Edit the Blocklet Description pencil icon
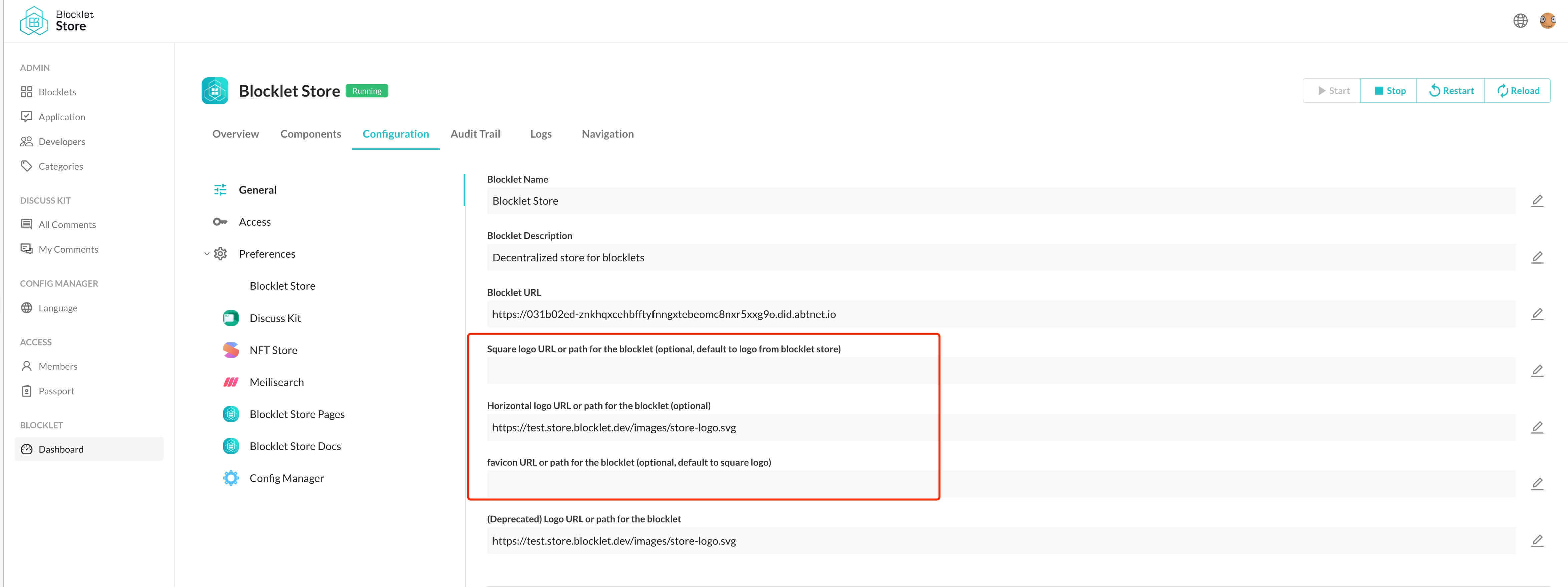 [1536, 257]
